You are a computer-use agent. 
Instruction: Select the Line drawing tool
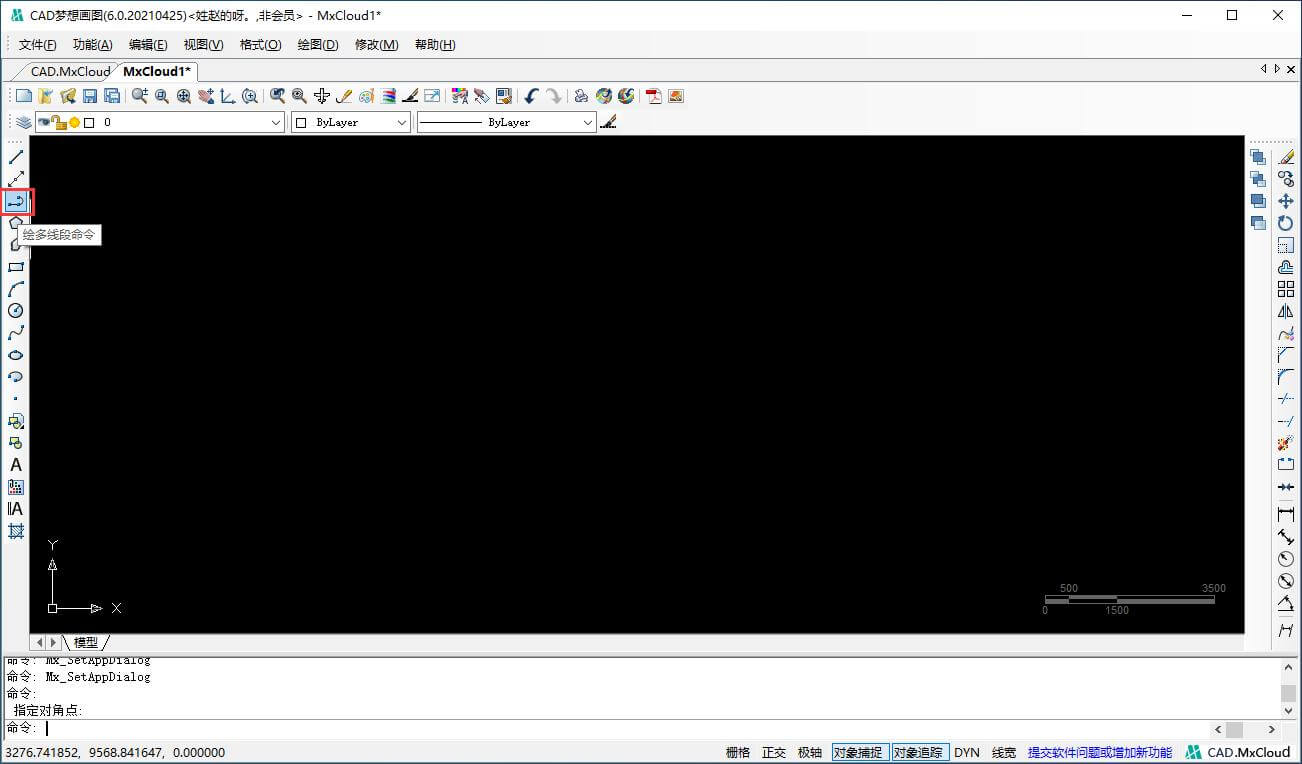pos(16,157)
